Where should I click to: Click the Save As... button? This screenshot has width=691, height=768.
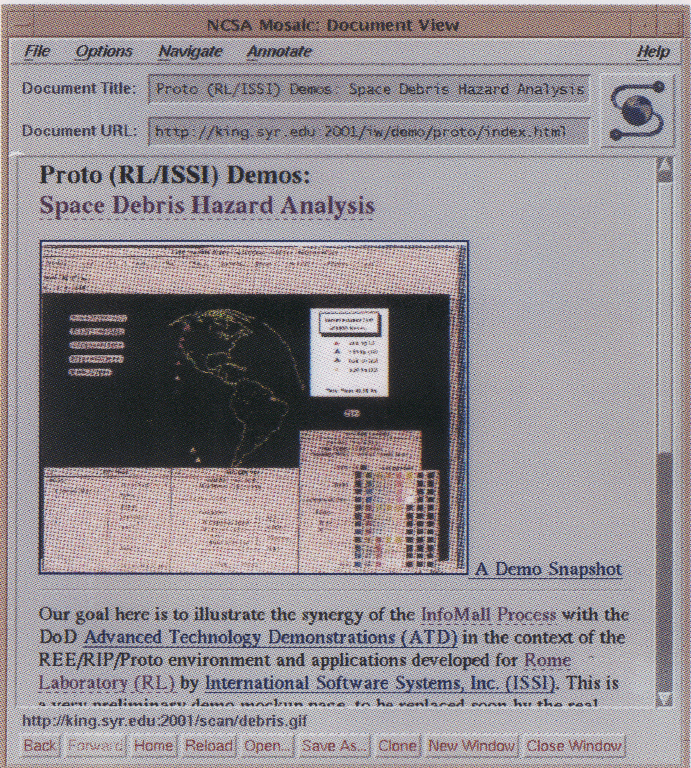tap(334, 745)
